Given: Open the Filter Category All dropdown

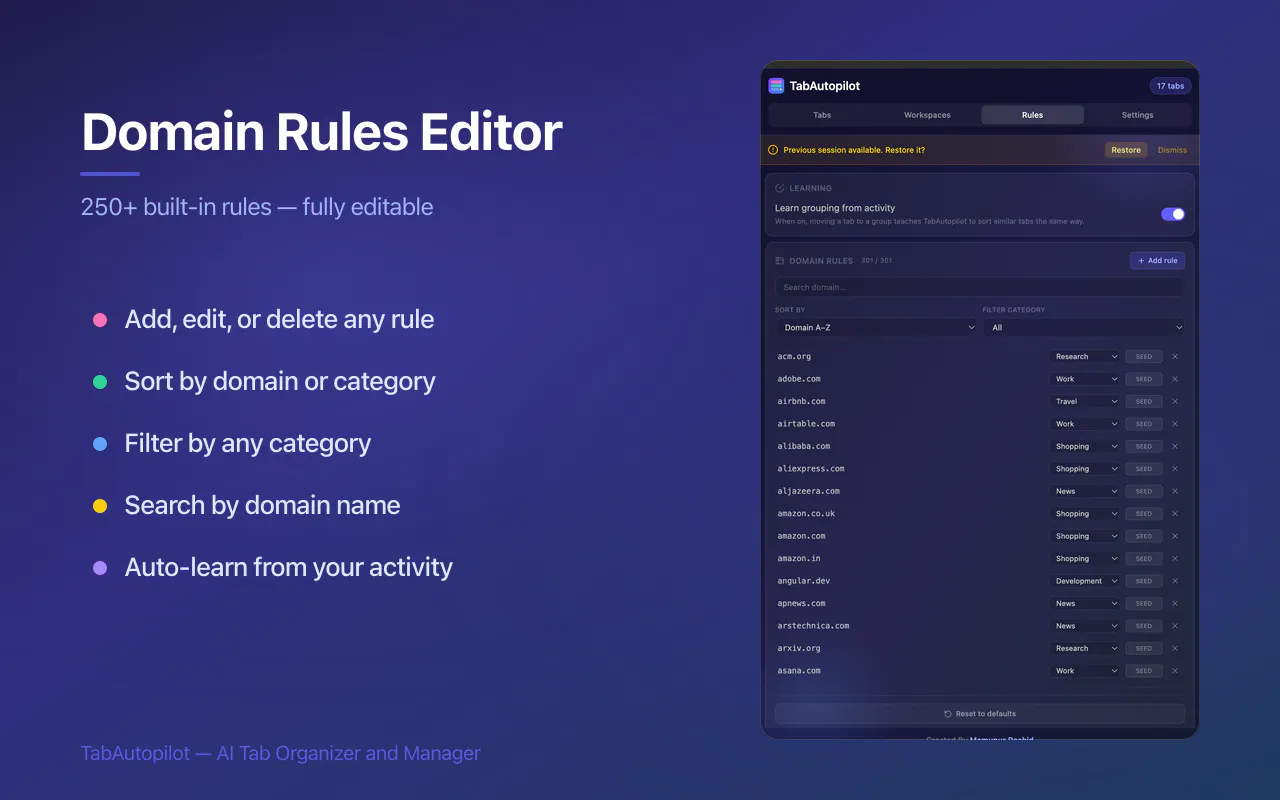Looking at the screenshot, I should click(x=1084, y=328).
